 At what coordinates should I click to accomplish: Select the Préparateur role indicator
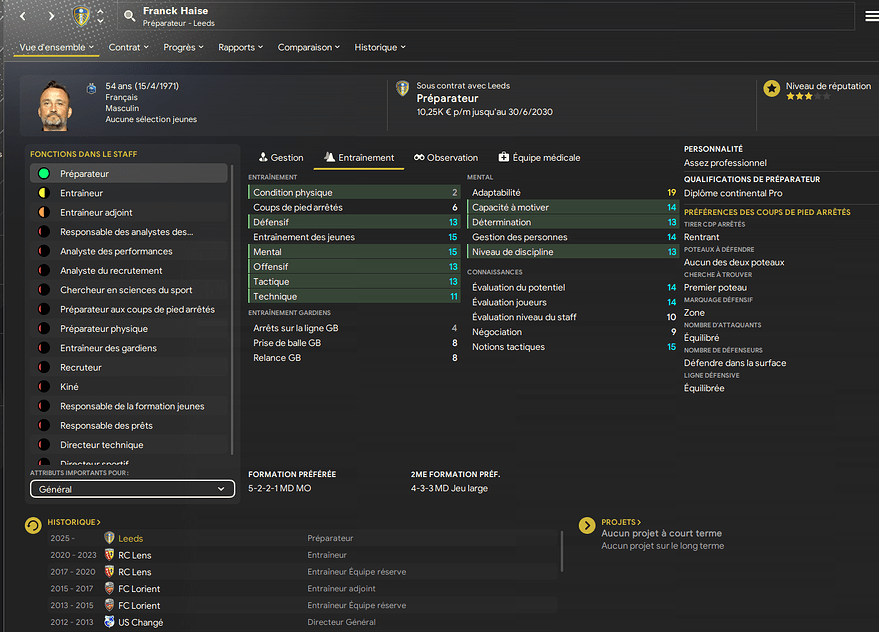pos(44,174)
